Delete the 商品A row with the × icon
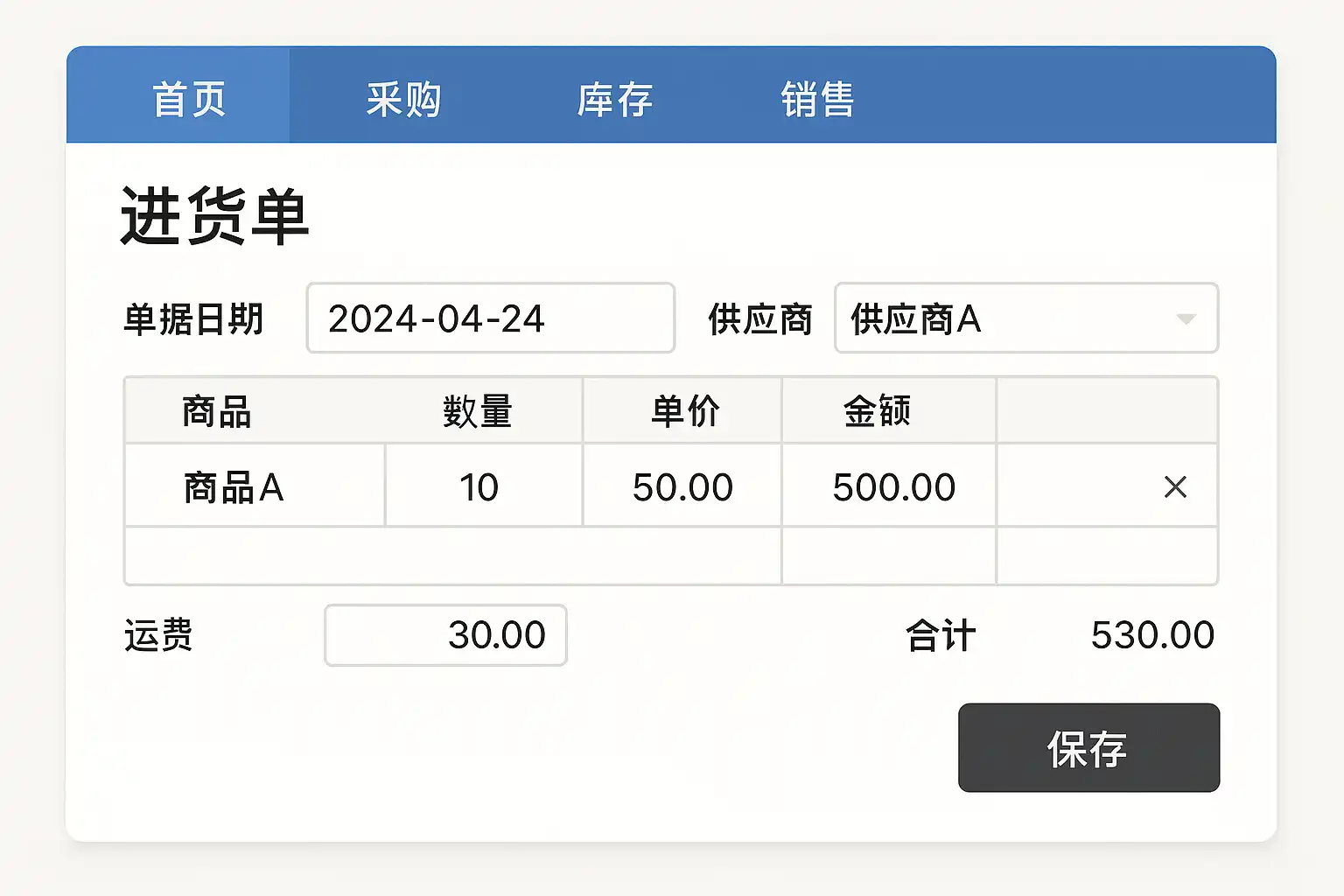The height and width of the screenshot is (896, 1344). click(x=1175, y=486)
